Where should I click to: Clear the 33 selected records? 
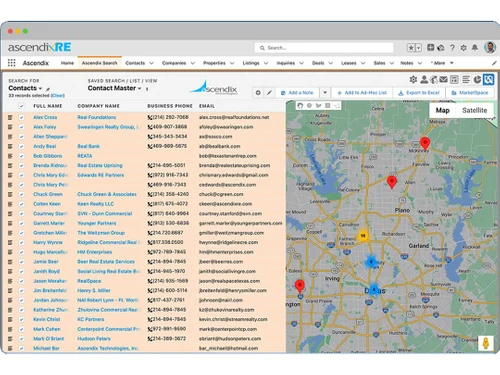[x=58, y=96]
